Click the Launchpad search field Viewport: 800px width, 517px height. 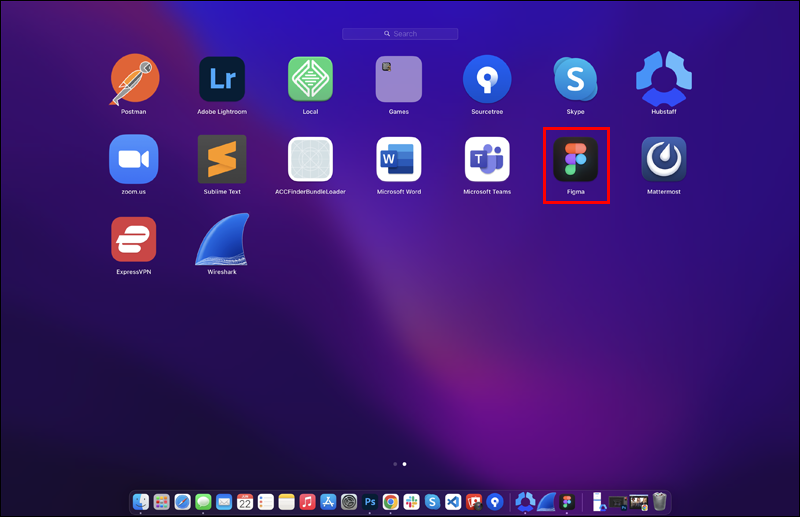pos(400,34)
